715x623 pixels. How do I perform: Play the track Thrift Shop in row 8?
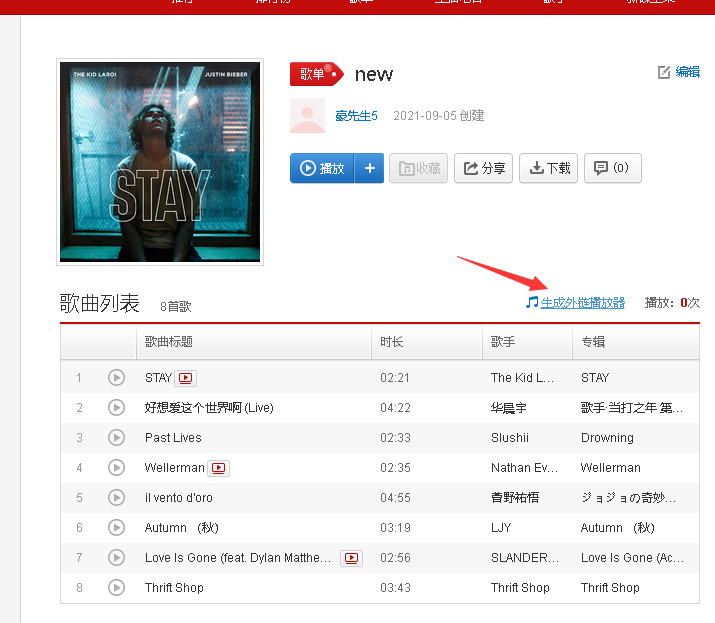click(x=116, y=587)
